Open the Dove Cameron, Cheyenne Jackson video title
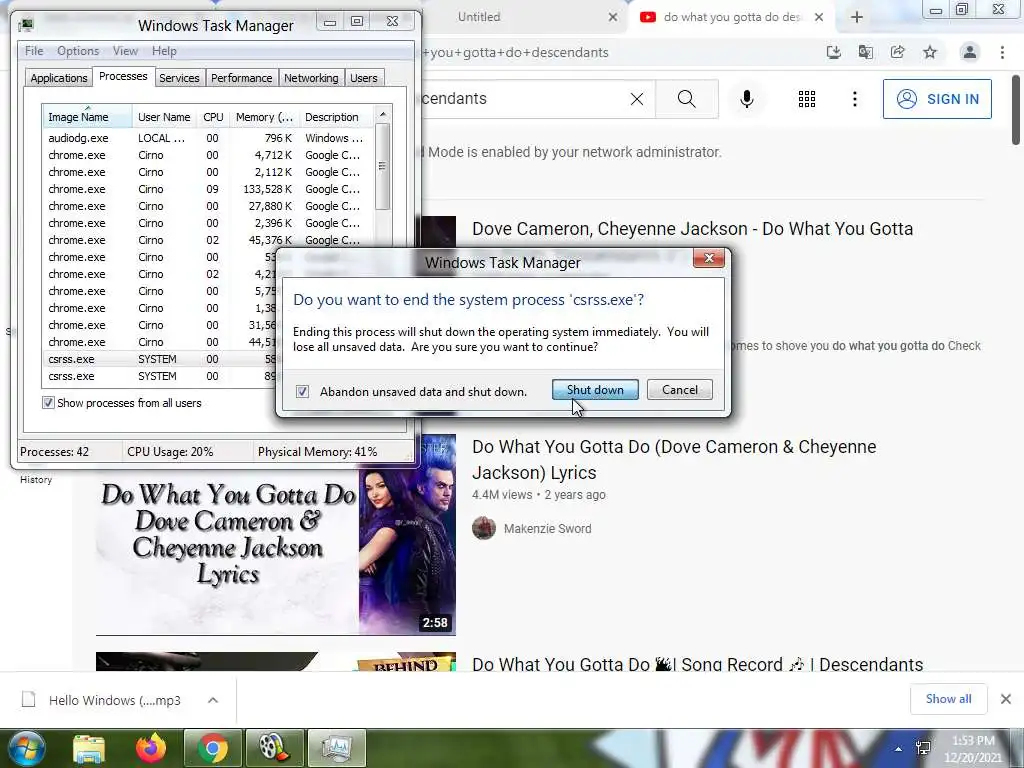 [x=692, y=229]
